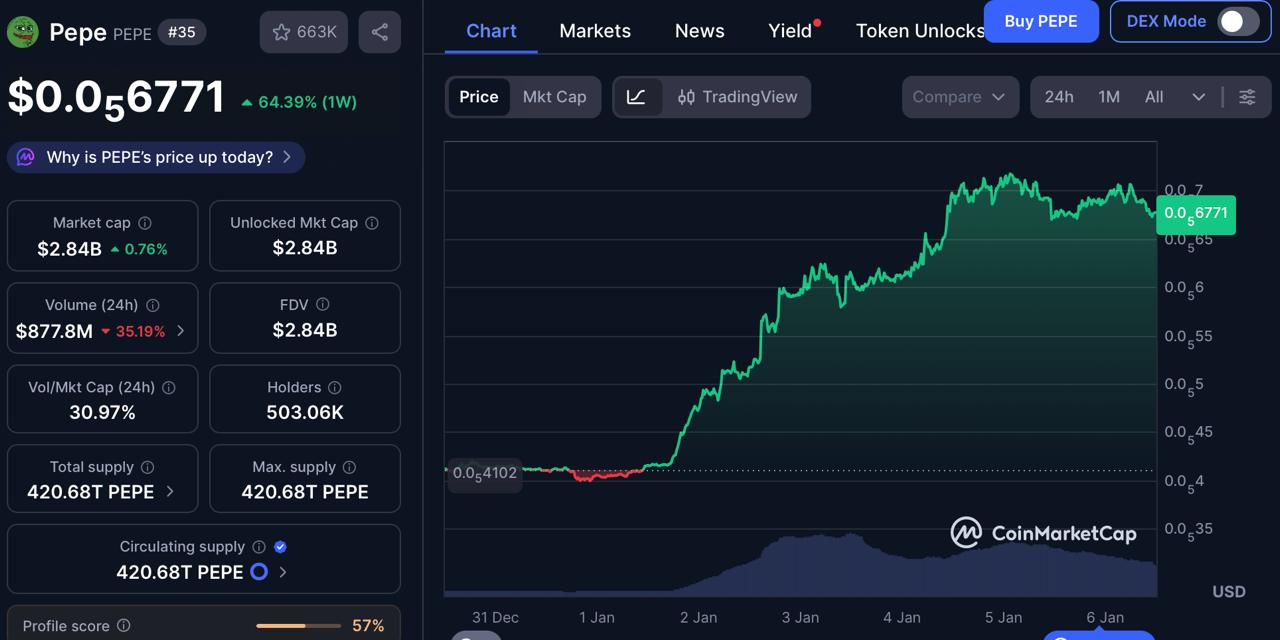Open the share icon beside the watchlist star
The image size is (1280, 640).
tap(379, 31)
